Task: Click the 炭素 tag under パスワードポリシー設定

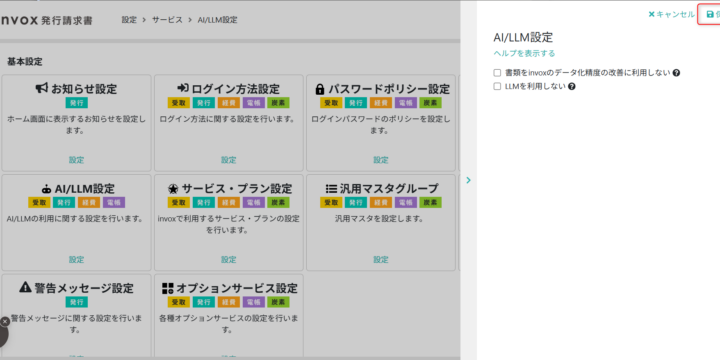Action: tap(430, 103)
